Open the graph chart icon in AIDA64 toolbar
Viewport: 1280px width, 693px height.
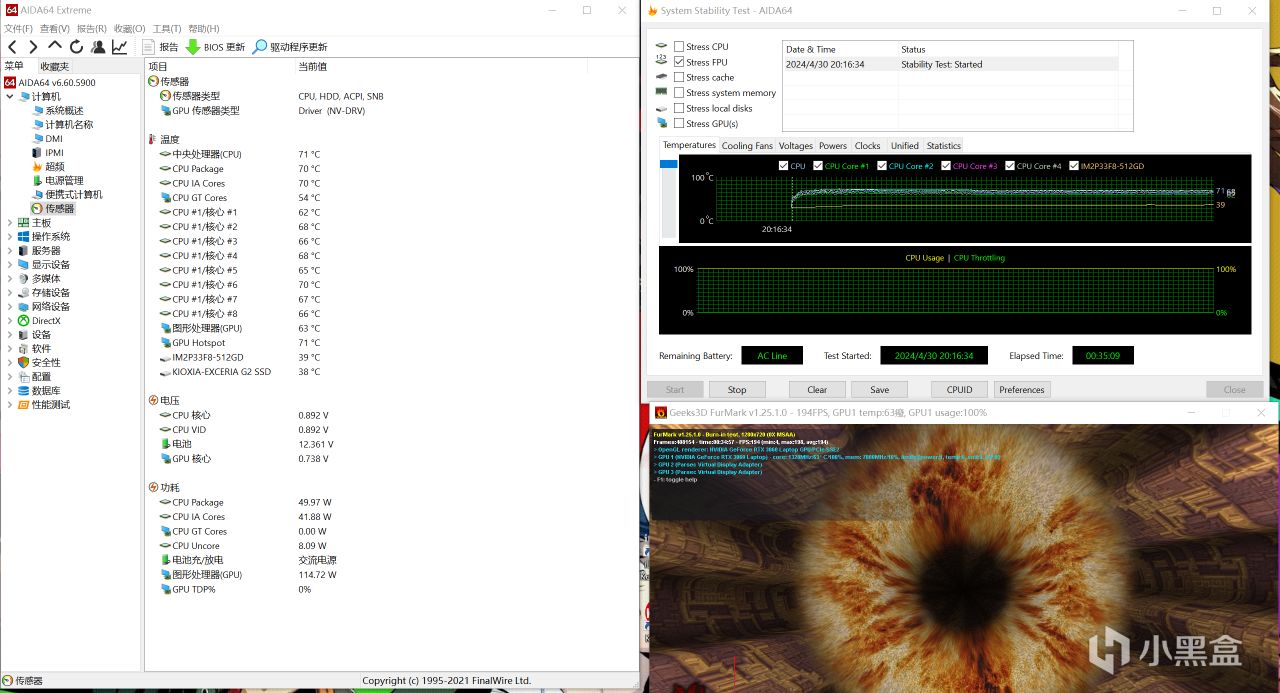point(119,47)
